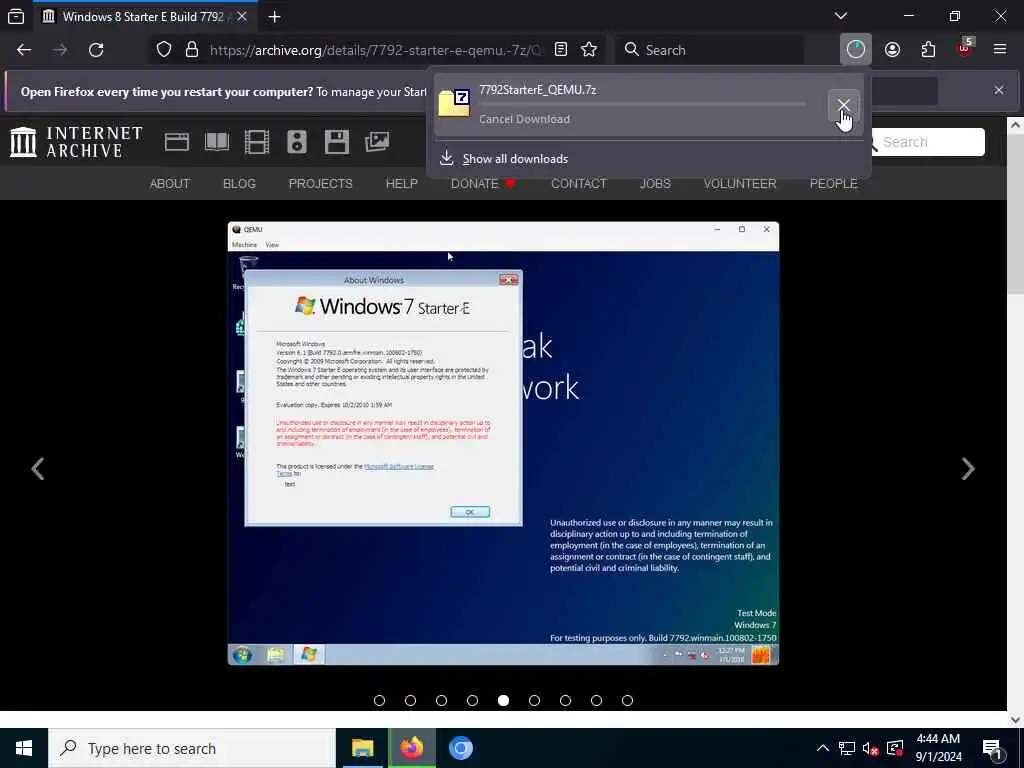Close the Windows 8 Starter E tab

coord(242,16)
